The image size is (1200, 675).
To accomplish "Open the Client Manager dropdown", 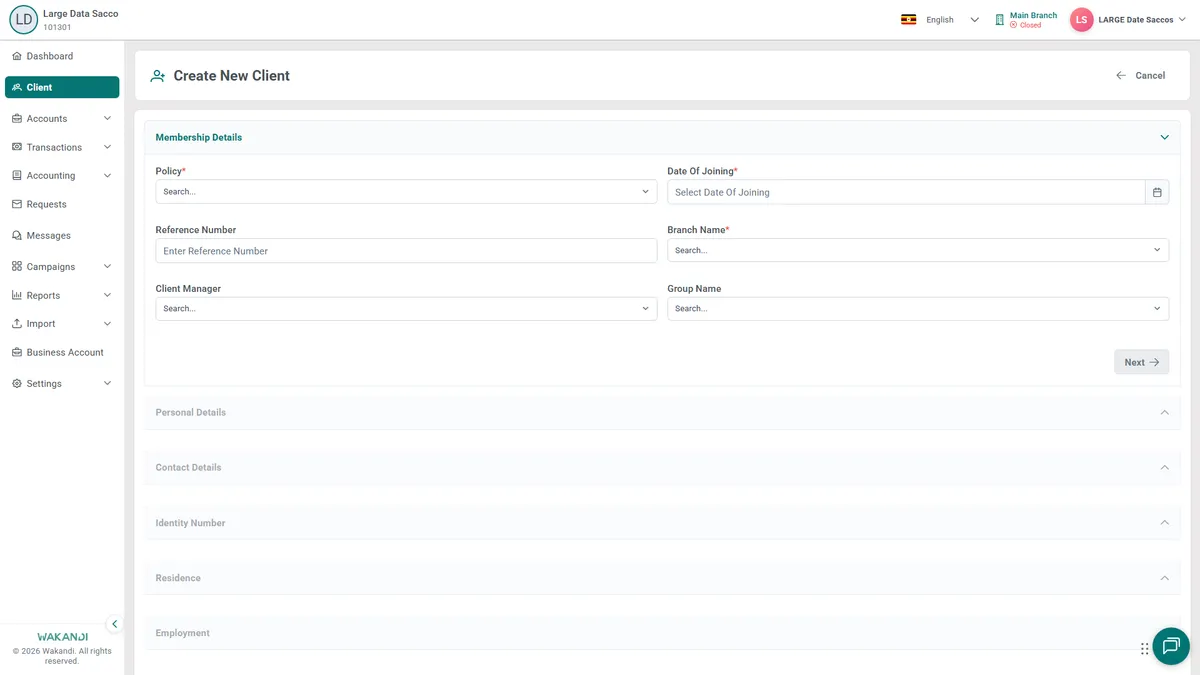I will point(406,309).
